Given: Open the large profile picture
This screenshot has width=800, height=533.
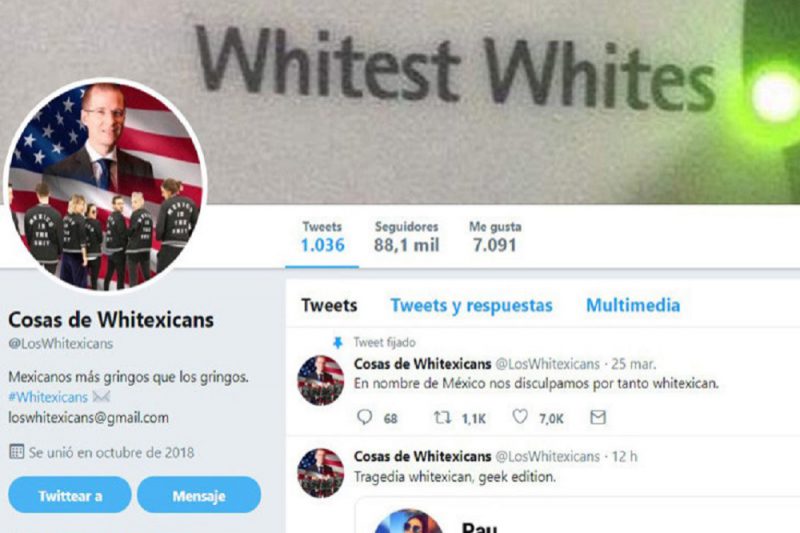Looking at the screenshot, I should click(106, 185).
